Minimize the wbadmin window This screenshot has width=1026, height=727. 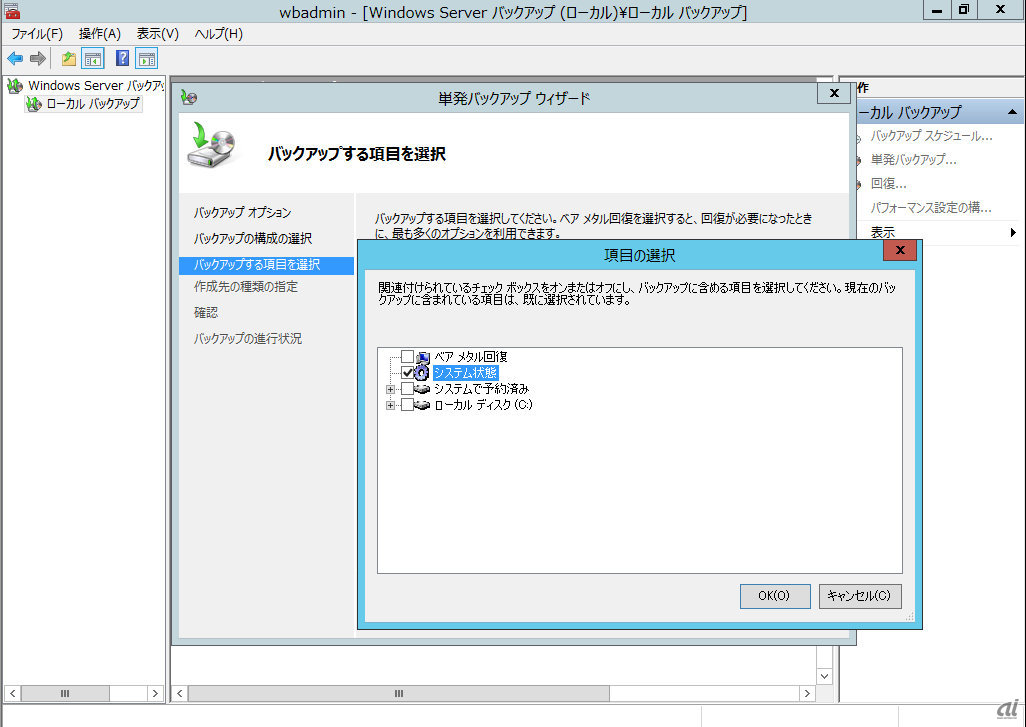tap(938, 10)
